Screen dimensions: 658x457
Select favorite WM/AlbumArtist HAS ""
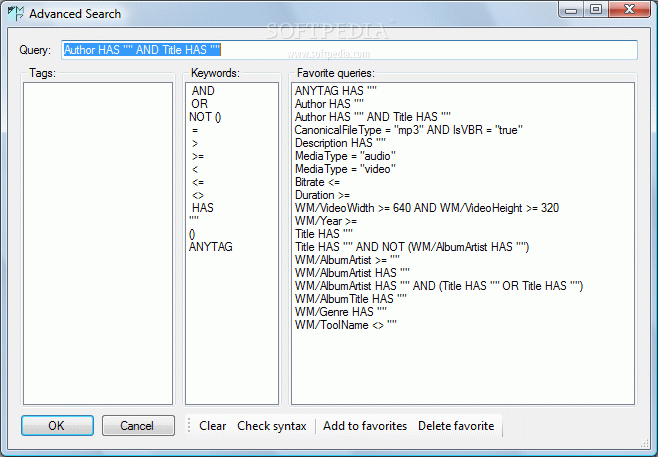pos(352,273)
